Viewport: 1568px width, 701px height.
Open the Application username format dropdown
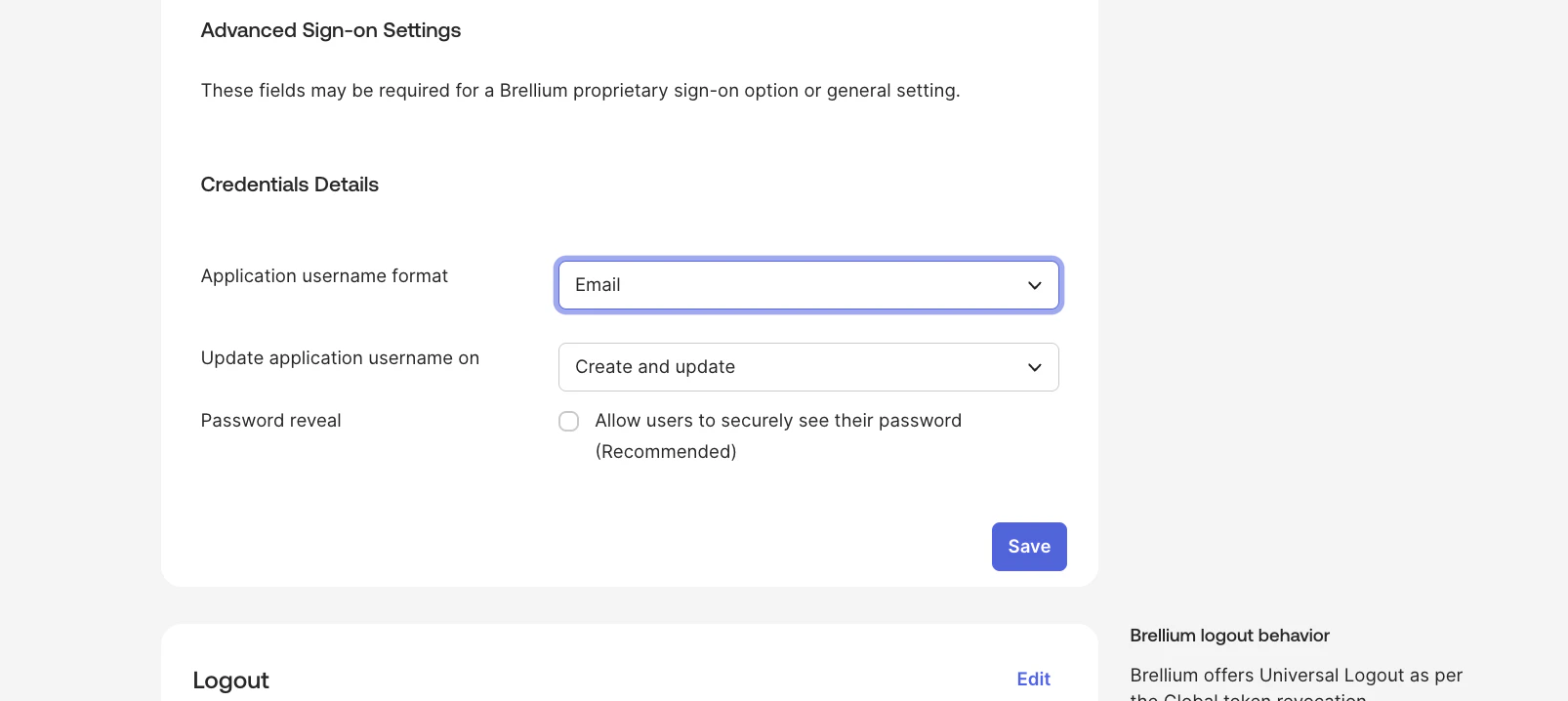point(808,285)
